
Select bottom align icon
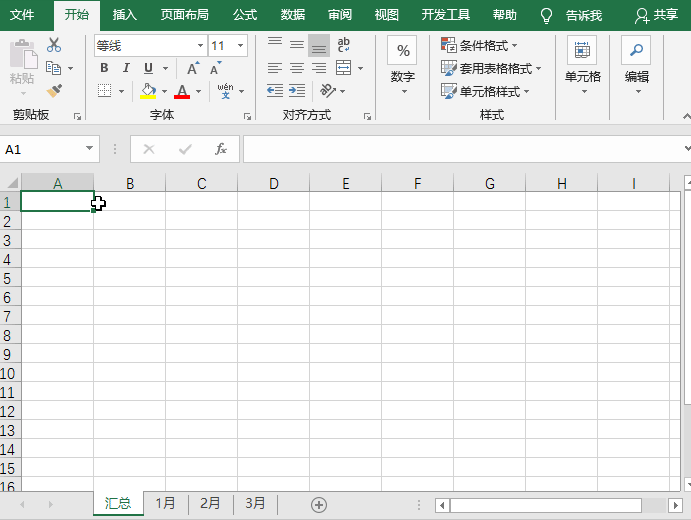click(319, 45)
